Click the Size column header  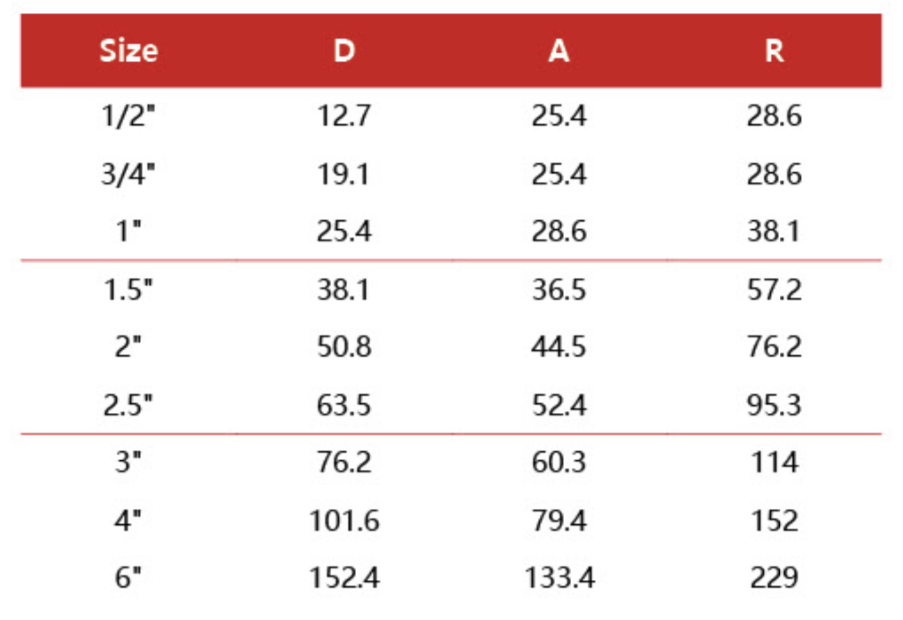pyautogui.click(x=129, y=51)
